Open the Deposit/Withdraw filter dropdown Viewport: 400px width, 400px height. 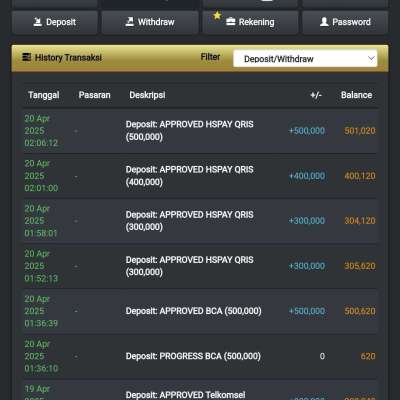tap(305, 59)
